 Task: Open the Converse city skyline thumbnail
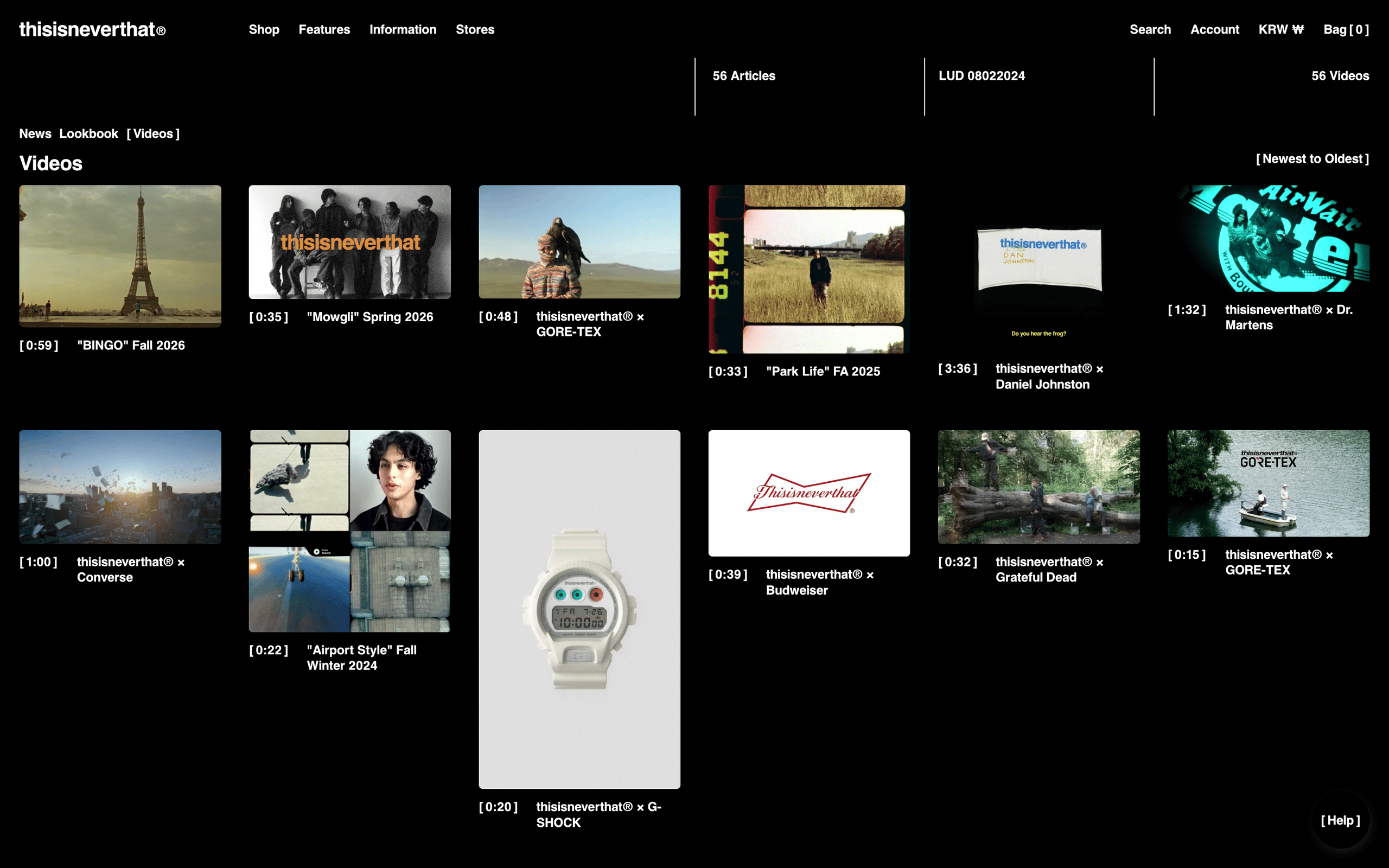tap(120, 487)
